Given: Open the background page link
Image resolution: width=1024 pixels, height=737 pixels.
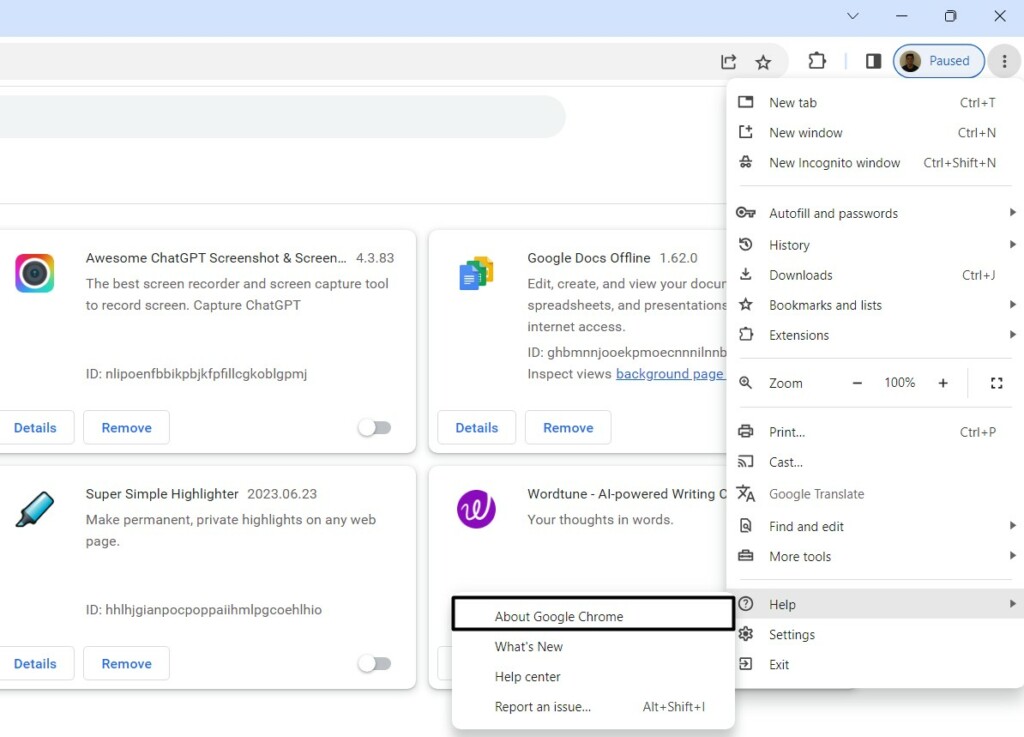Looking at the screenshot, I should (x=669, y=374).
